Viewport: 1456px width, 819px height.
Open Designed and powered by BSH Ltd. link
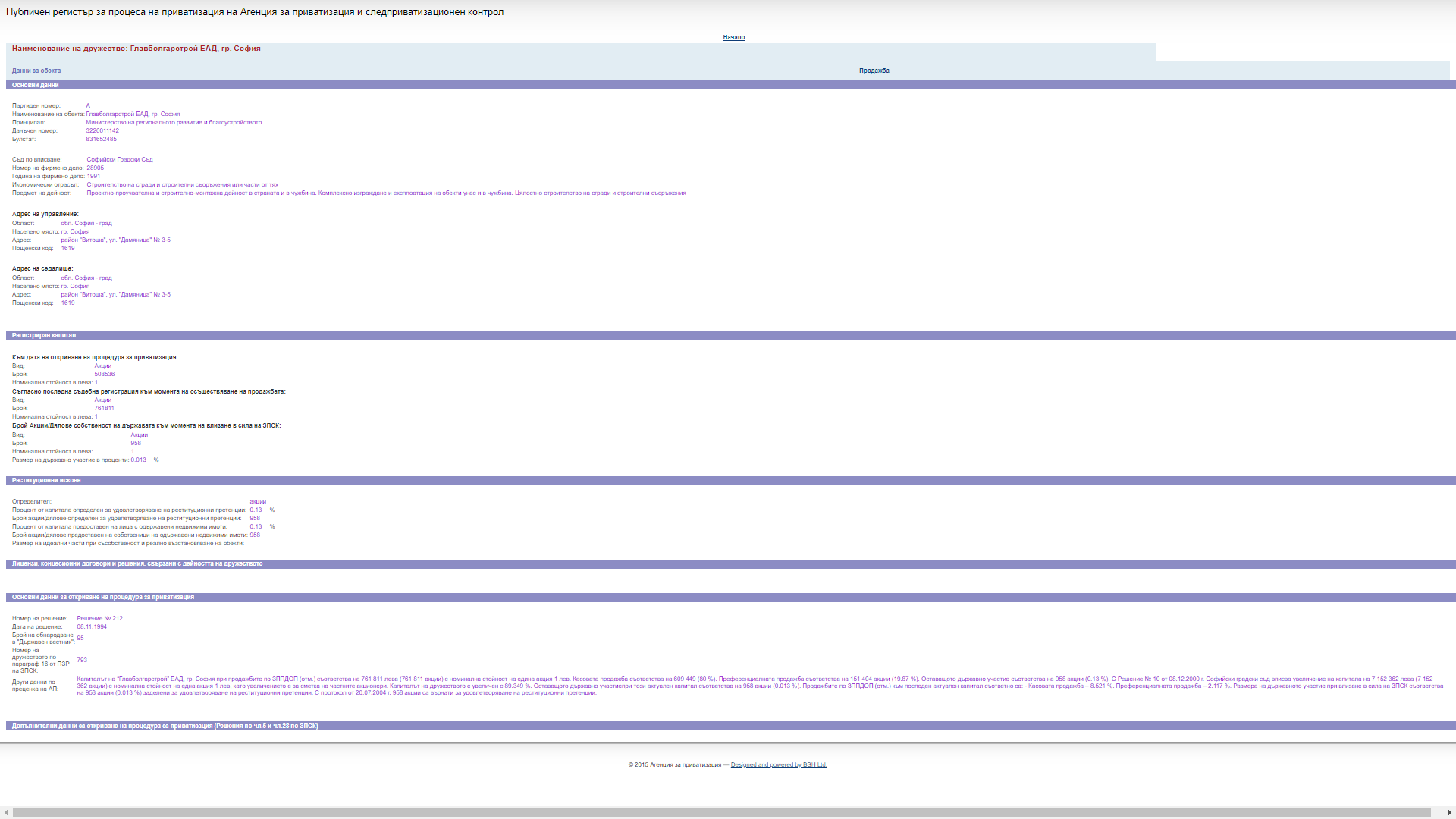tap(778, 764)
